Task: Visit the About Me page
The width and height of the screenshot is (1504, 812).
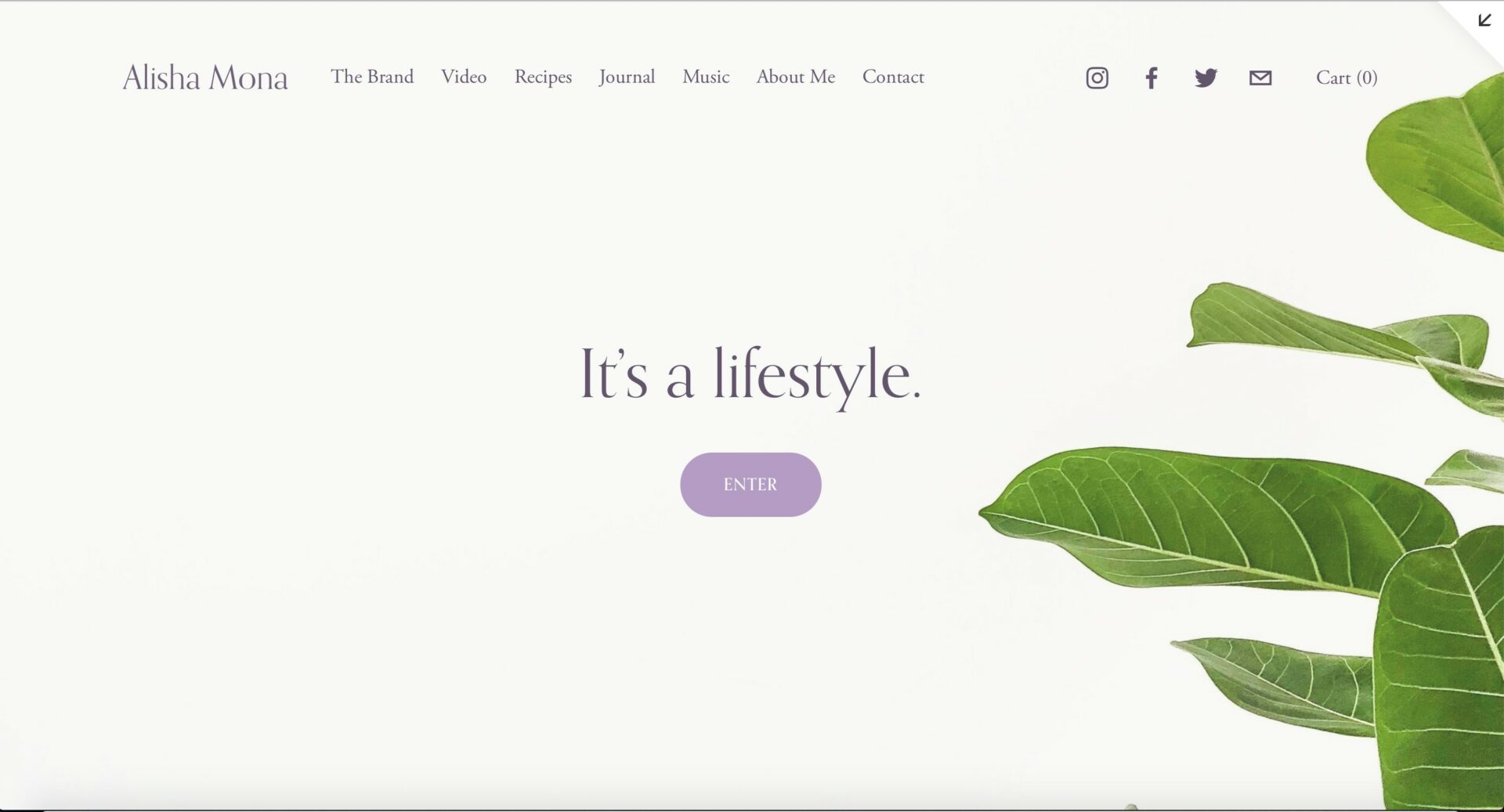Action: (795, 77)
